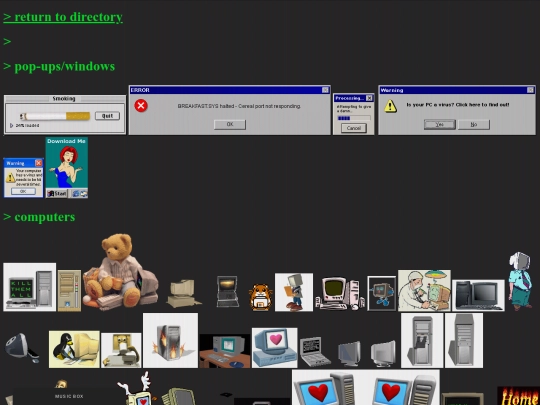Close the small blue Warning popup
The width and height of the screenshot is (540, 405).
(x=39, y=163)
